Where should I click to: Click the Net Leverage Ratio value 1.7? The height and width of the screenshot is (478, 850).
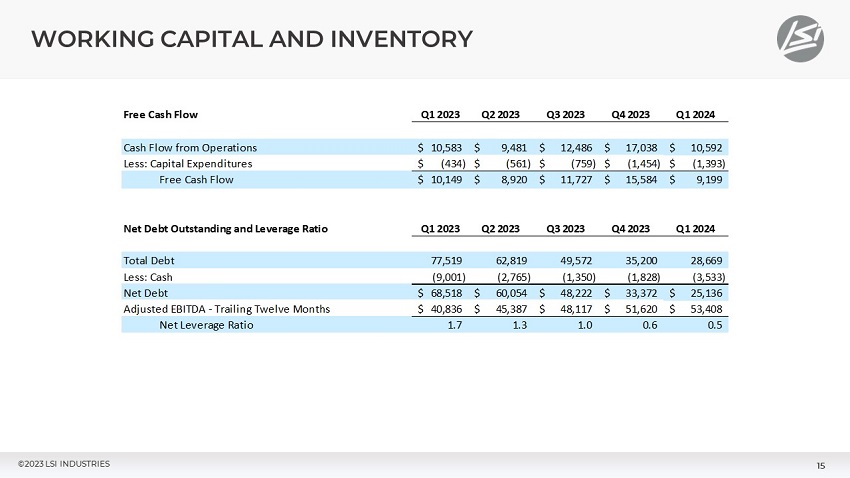(x=453, y=325)
